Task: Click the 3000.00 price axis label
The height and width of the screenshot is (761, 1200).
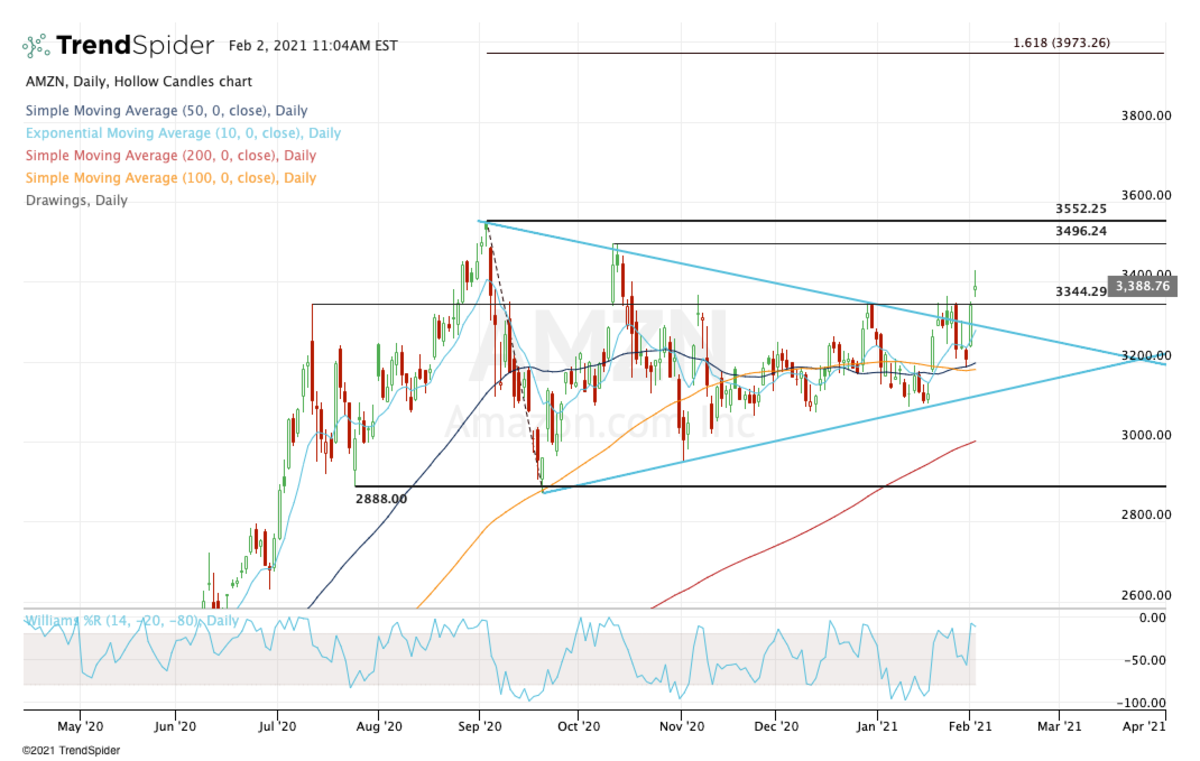Action: coord(1146,435)
